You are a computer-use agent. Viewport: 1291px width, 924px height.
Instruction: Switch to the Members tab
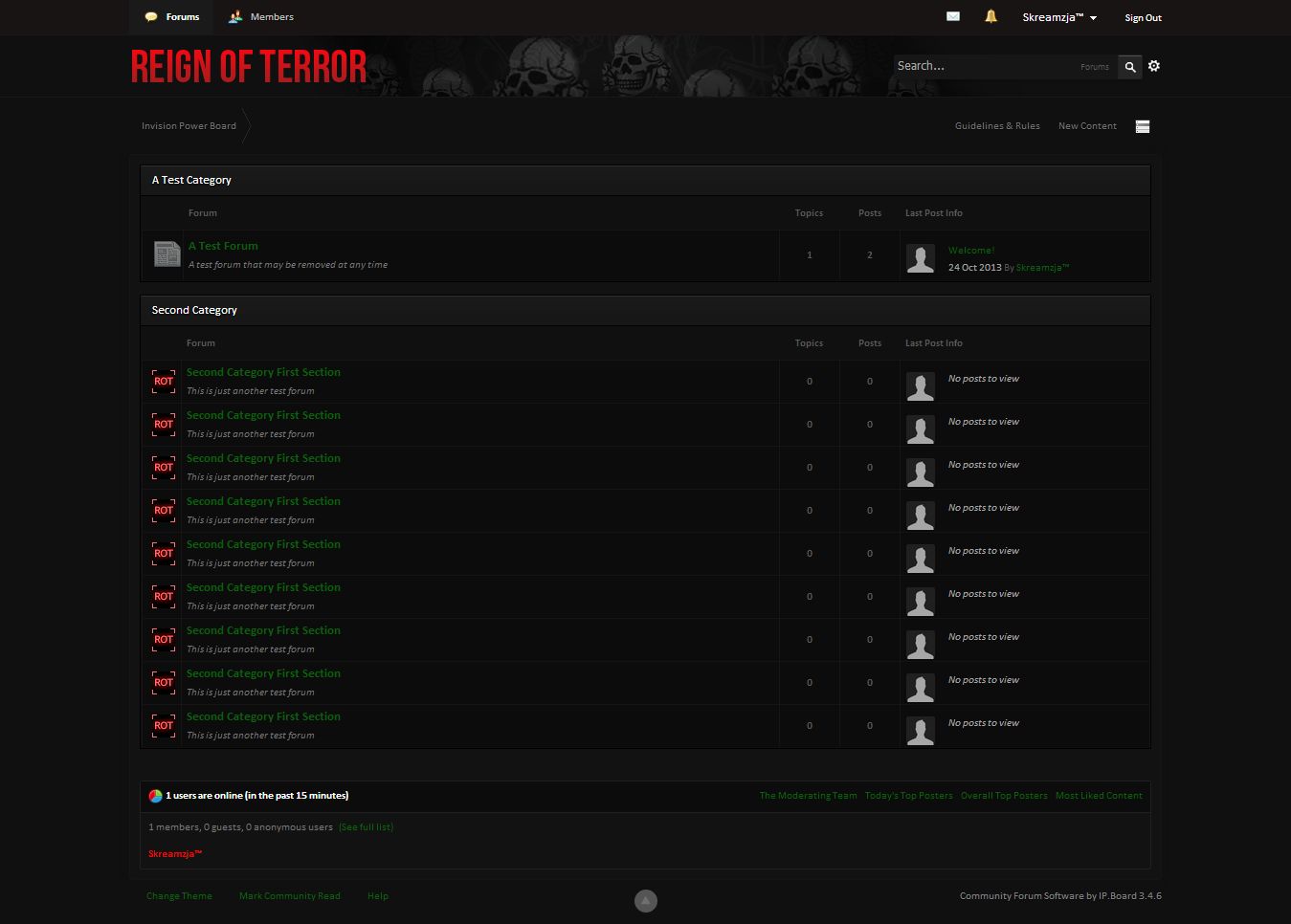pyautogui.click(x=261, y=17)
